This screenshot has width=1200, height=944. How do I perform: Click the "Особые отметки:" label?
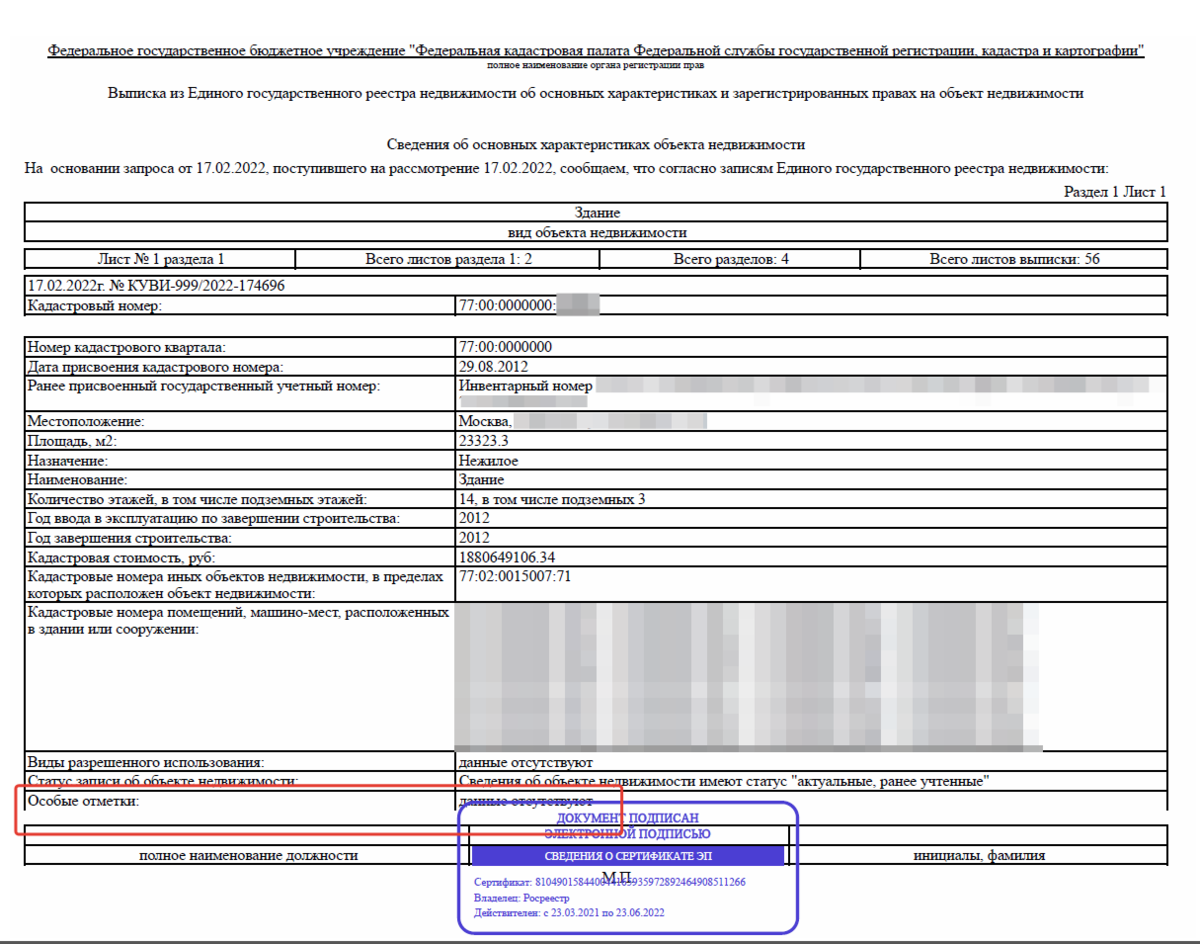pos(81,801)
